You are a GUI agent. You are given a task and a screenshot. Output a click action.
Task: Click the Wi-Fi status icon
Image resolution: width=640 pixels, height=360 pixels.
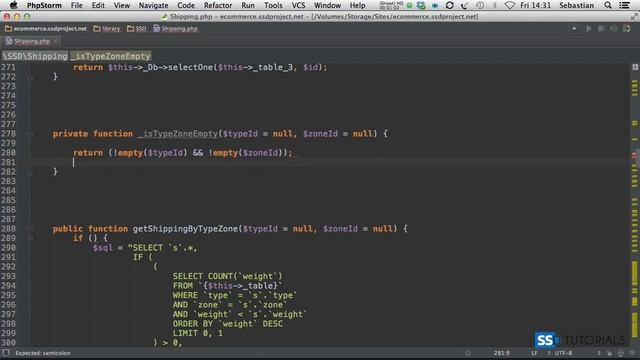[x=510, y=5]
